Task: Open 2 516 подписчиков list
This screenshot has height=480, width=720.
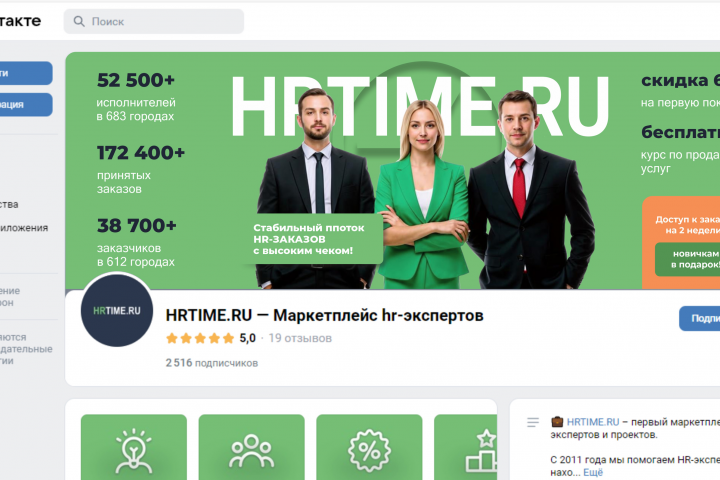Action: pyautogui.click(x=212, y=363)
